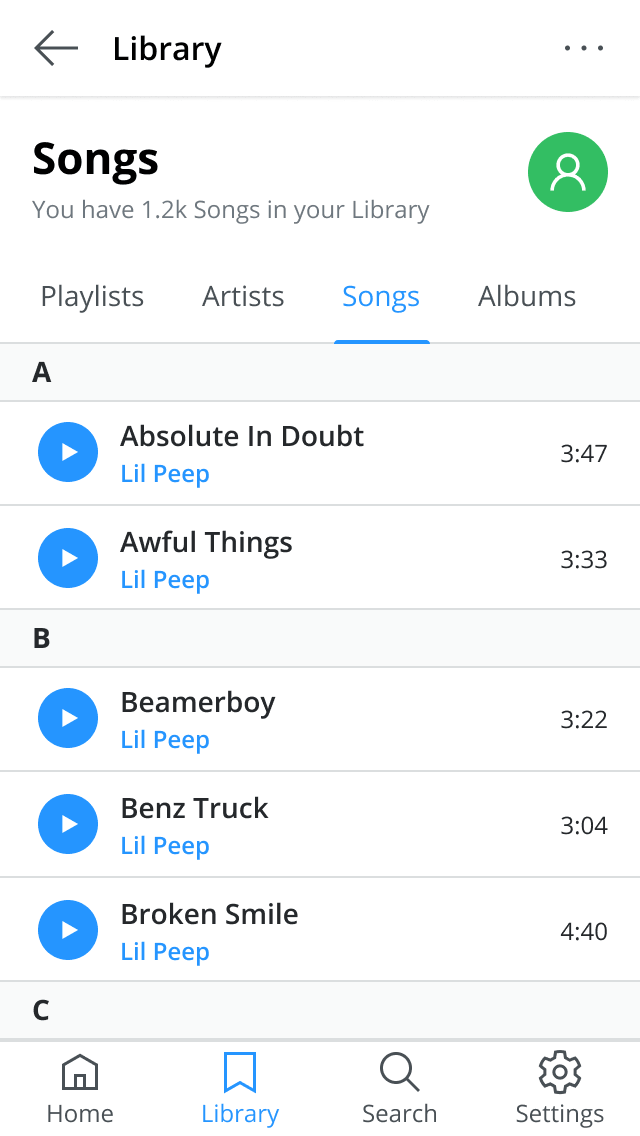This screenshot has height=1136, width=640.
Task: Select the Benz Truck song title
Action: pyautogui.click(x=195, y=808)
